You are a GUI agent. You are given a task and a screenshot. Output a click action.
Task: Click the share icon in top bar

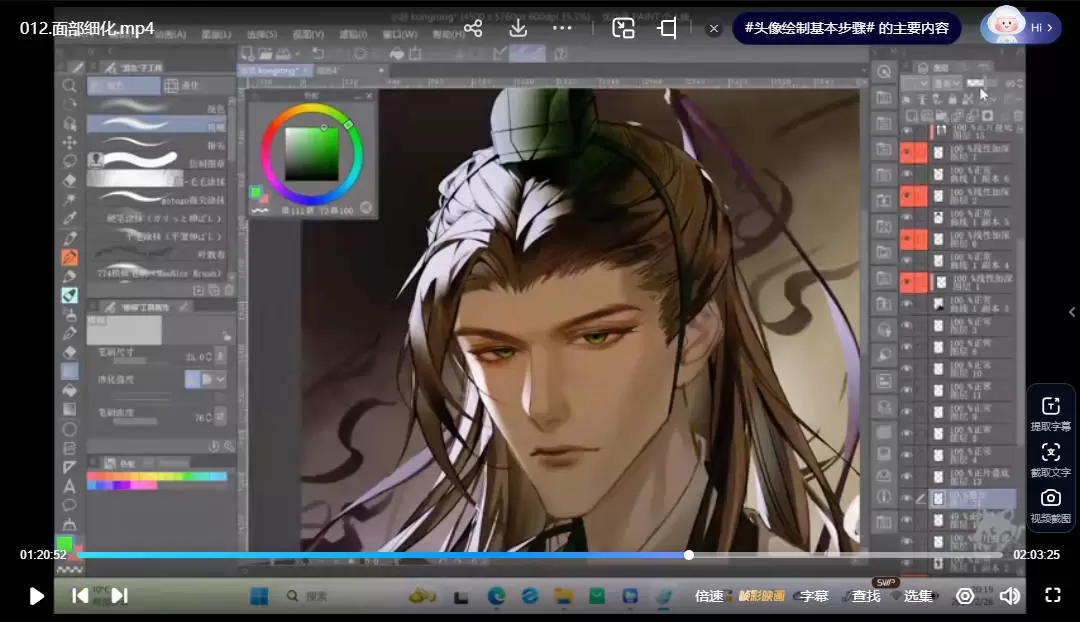(x=473, y=28)
